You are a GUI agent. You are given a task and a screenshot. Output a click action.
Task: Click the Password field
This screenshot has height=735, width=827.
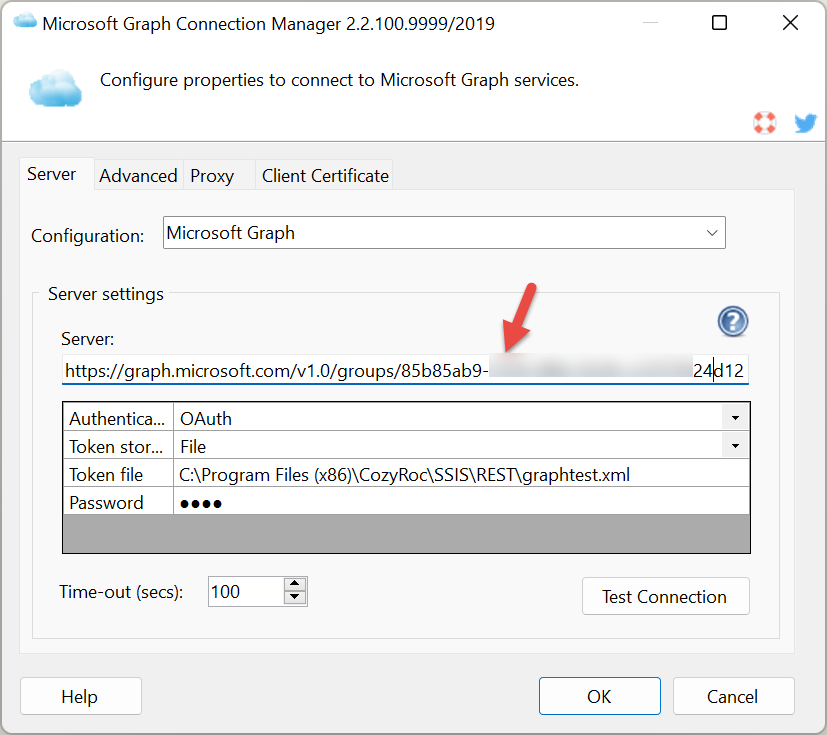pyautogui.click(x=461, y=502)
